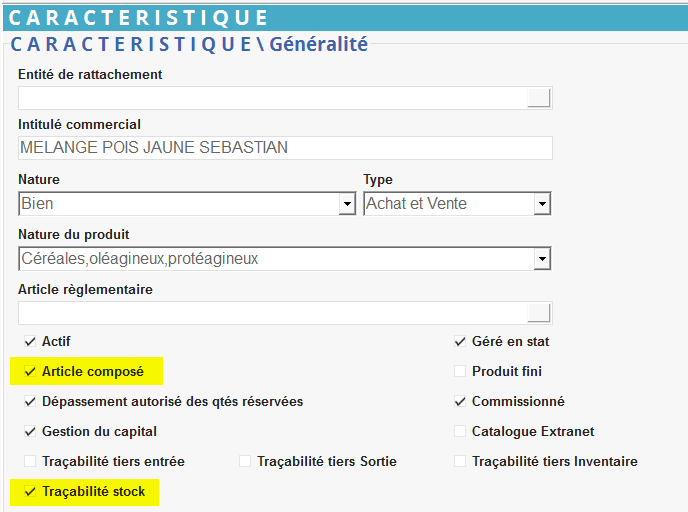Uncheck Géré en stat
Screen dimensions: 688x512
(460, 342)
